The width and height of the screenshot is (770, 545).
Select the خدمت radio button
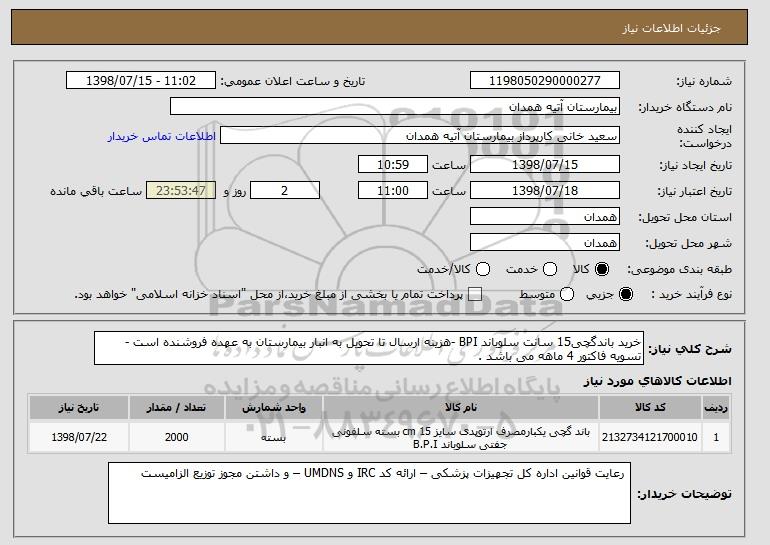coord(550,269)
